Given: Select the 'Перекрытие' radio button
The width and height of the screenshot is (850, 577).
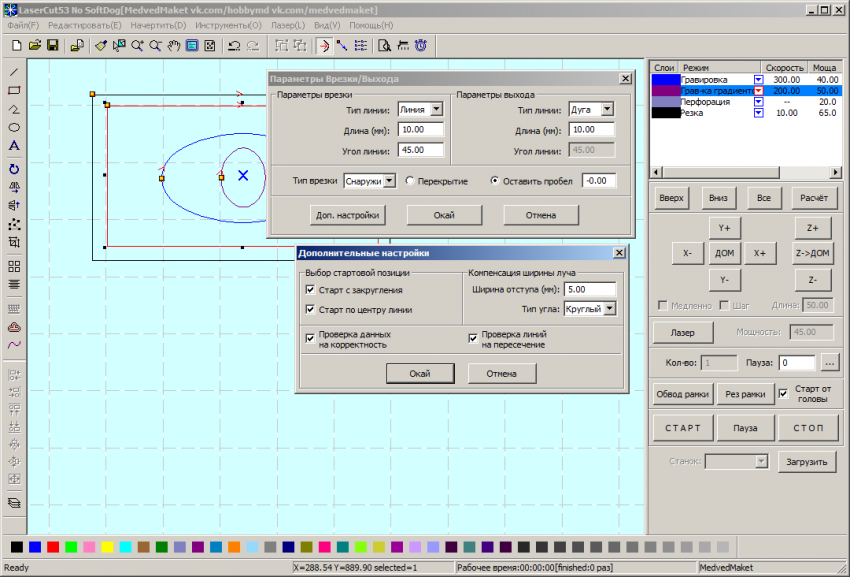Looking at the screenshot, I should 410,181.
